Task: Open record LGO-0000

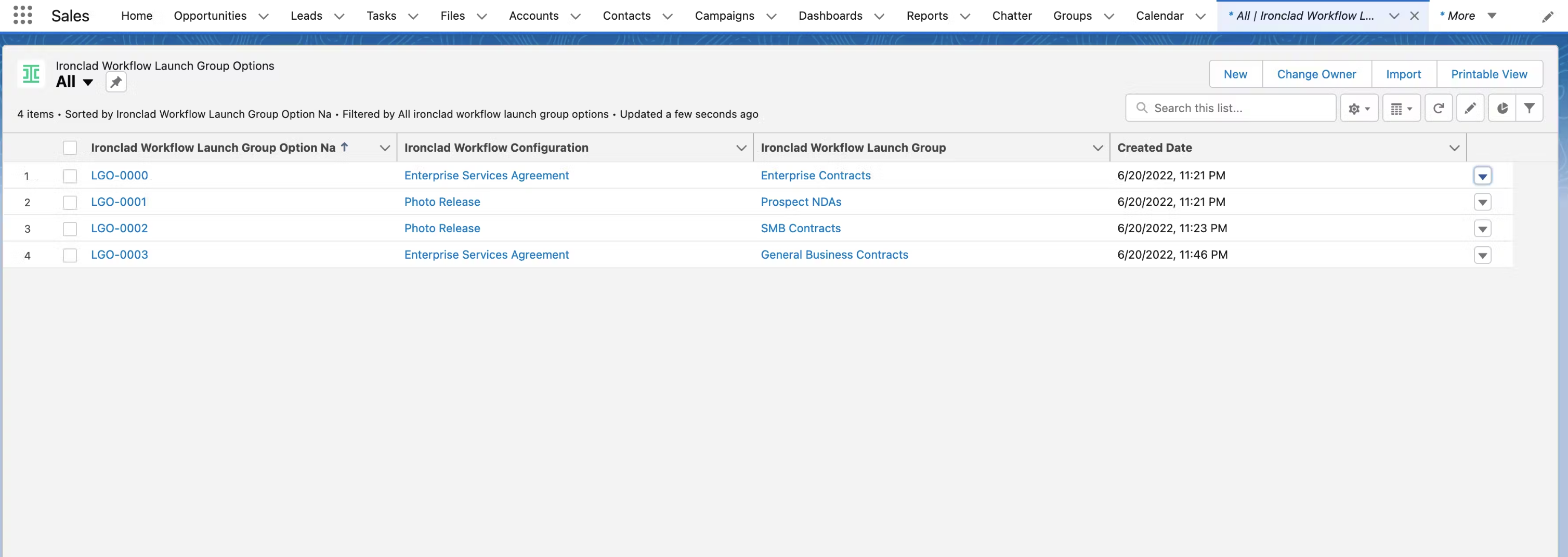Action: coord(119,176)
